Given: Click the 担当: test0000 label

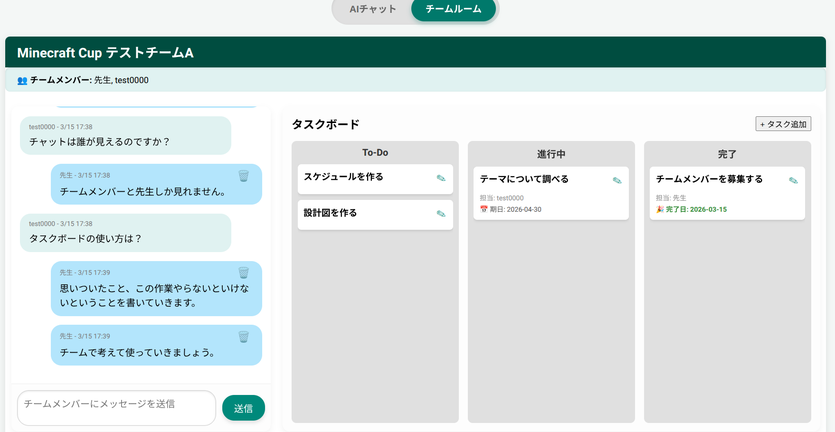Looking at the screenshot, I should [x=502, y=198].
